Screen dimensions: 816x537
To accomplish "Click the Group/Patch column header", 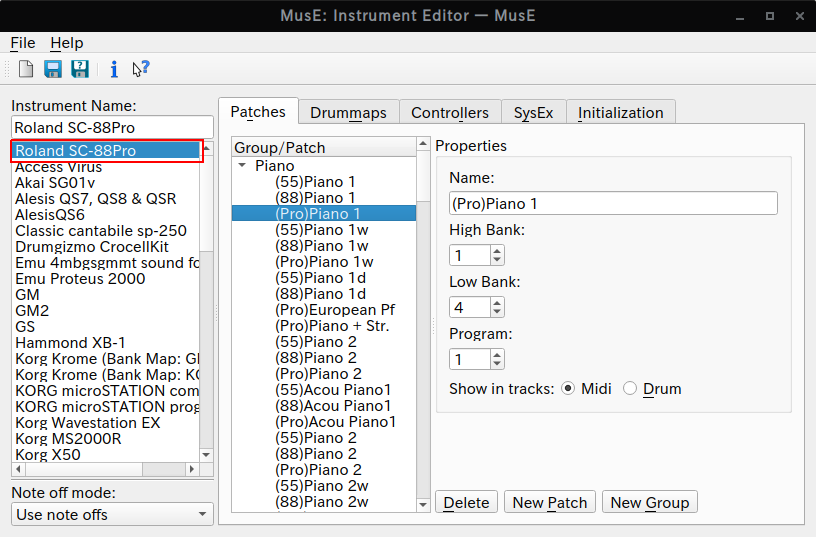I will [324, 147].
